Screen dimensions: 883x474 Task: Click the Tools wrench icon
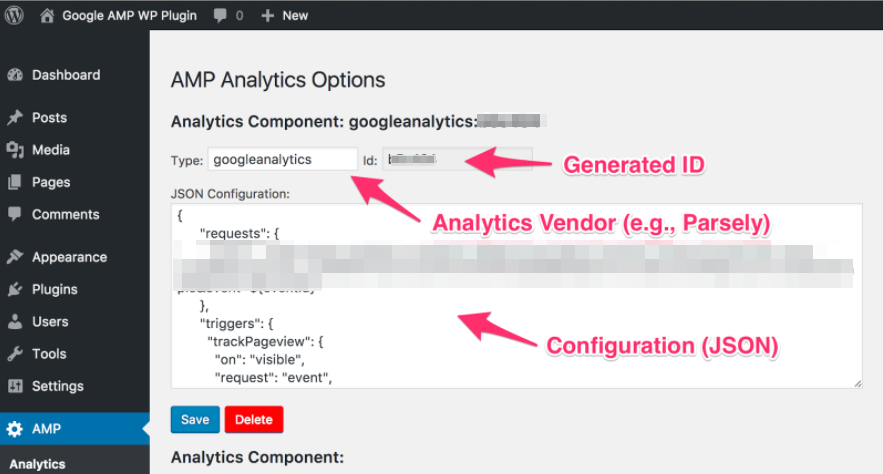click(x=15, y=354)
